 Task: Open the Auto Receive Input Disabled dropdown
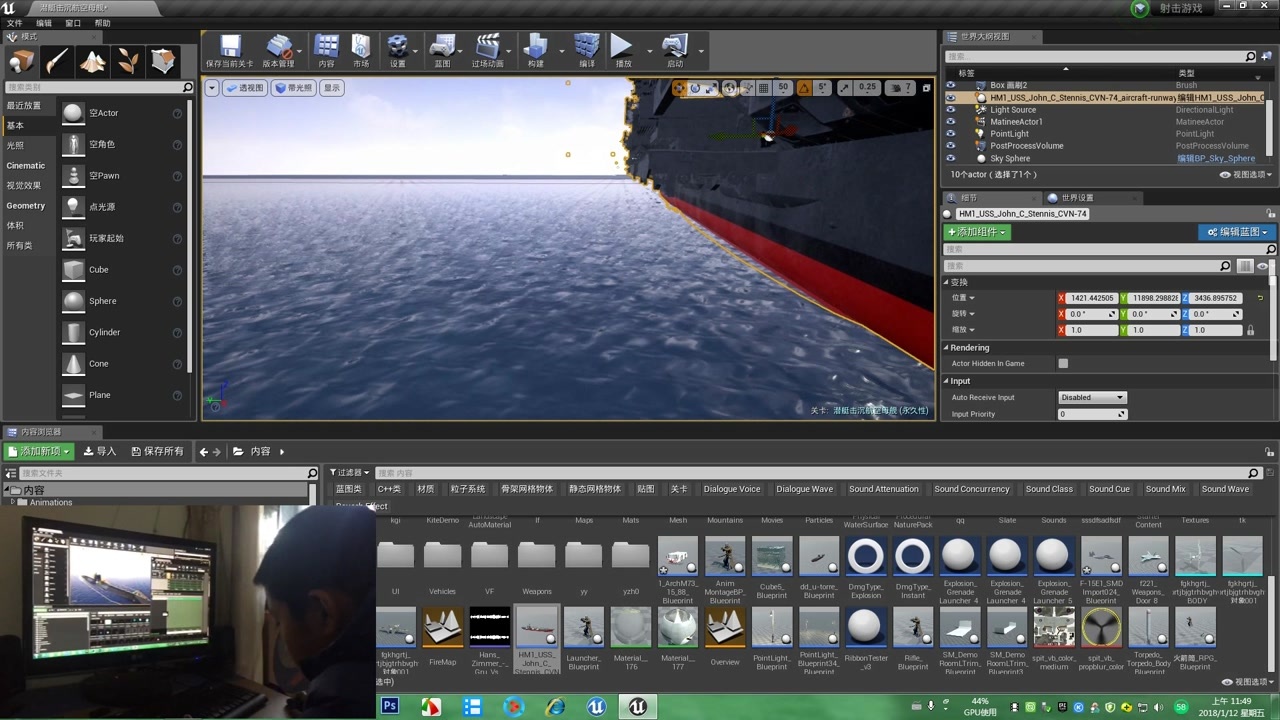click(1092, 398)
